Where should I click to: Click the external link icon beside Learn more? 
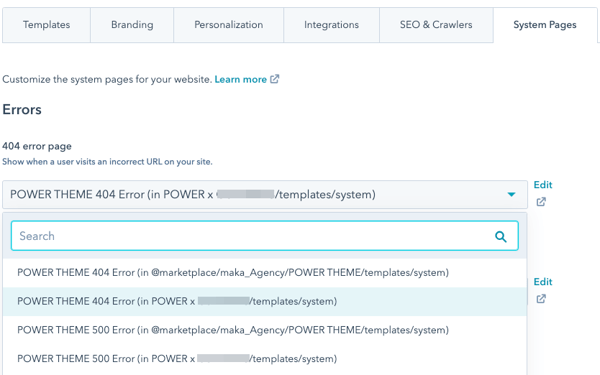pyautogui.click(x=275, y=79)
